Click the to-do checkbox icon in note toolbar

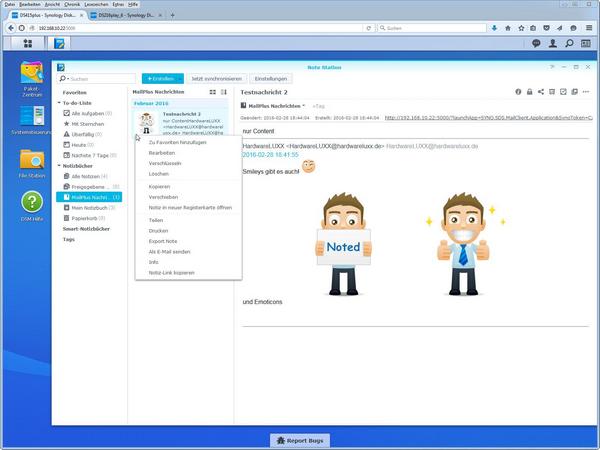tap(563, 92)
